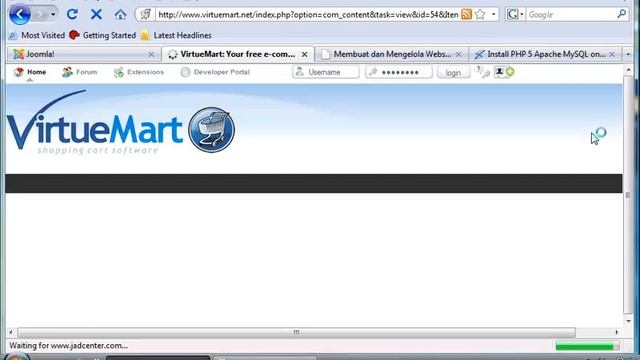Click the VirtueMart logo
This screenshot has width=640, height=360.
[x=95, y=122]
